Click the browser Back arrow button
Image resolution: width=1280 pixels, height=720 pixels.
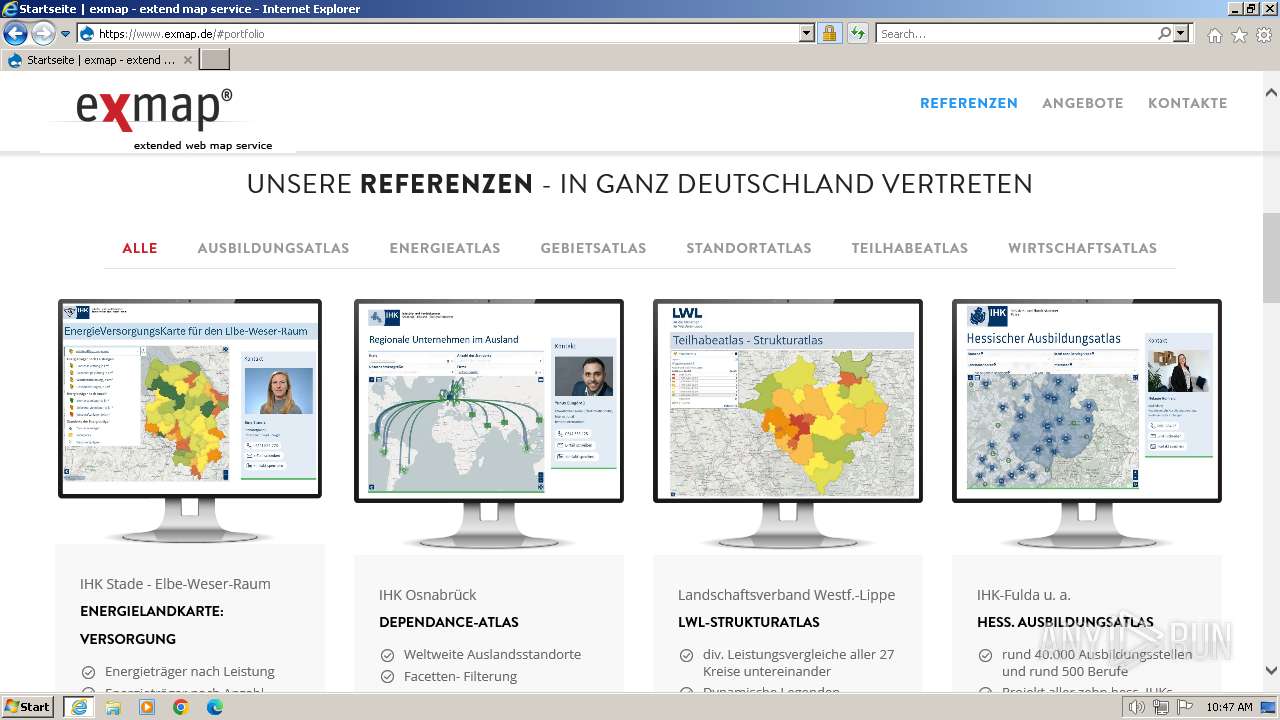click(15, 34)
